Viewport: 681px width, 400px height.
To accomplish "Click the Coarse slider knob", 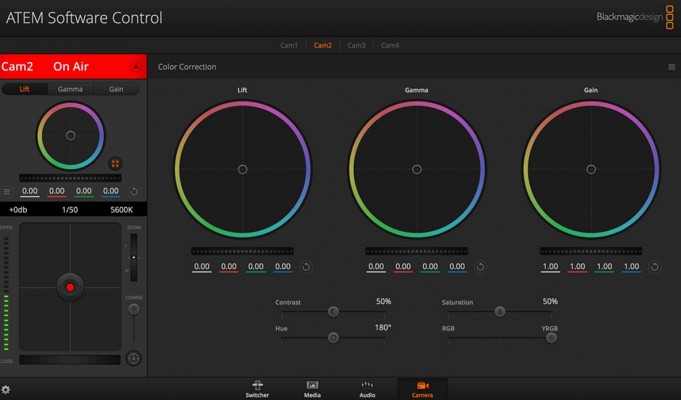I will coord(134,309).
